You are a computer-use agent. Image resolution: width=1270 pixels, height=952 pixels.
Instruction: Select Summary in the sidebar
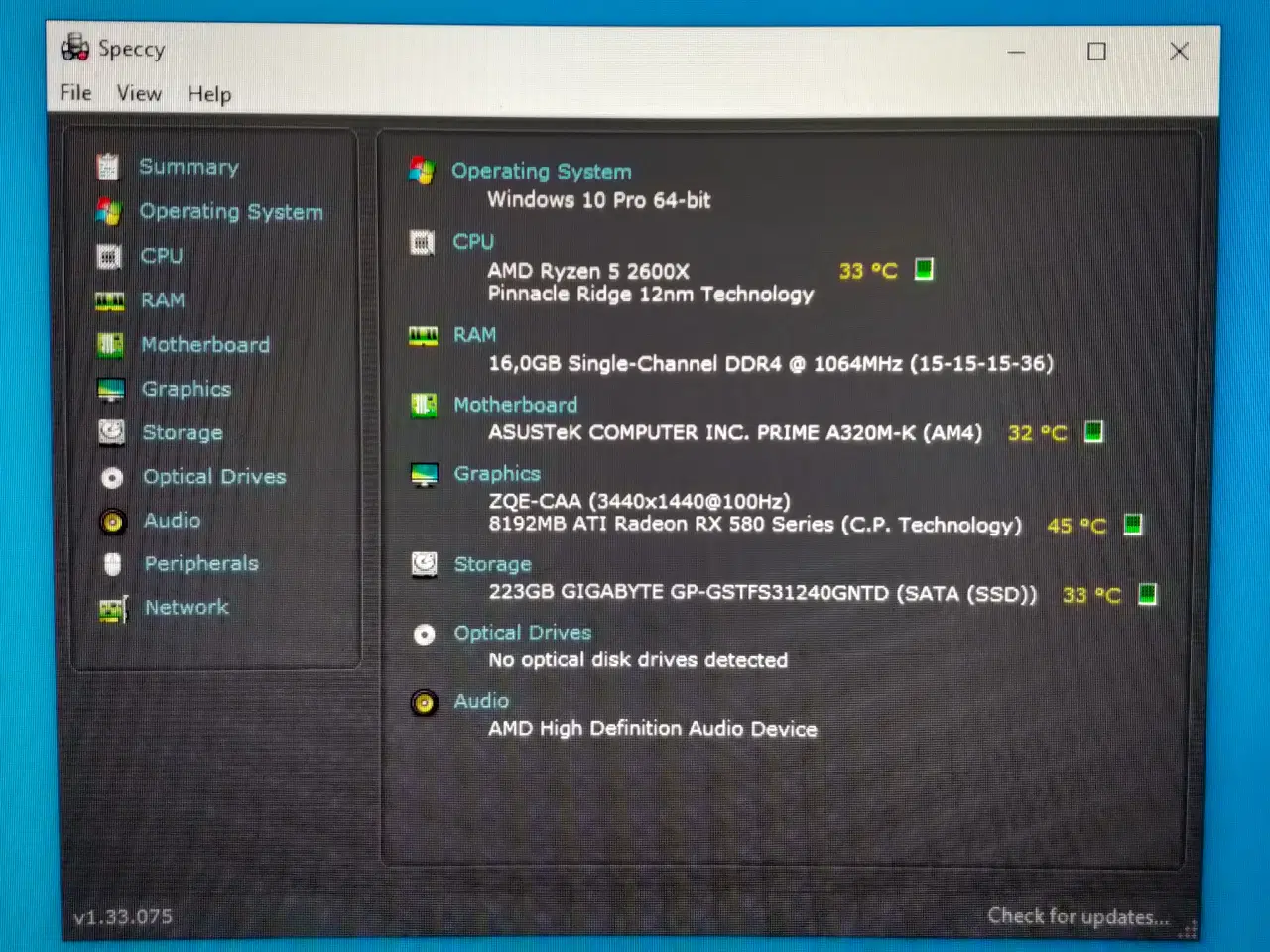(x=189, y=167)
